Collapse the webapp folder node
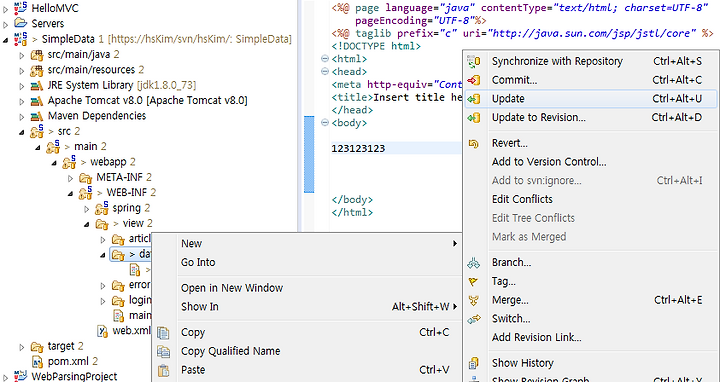 pyautogui.click(x=54, y=163)
